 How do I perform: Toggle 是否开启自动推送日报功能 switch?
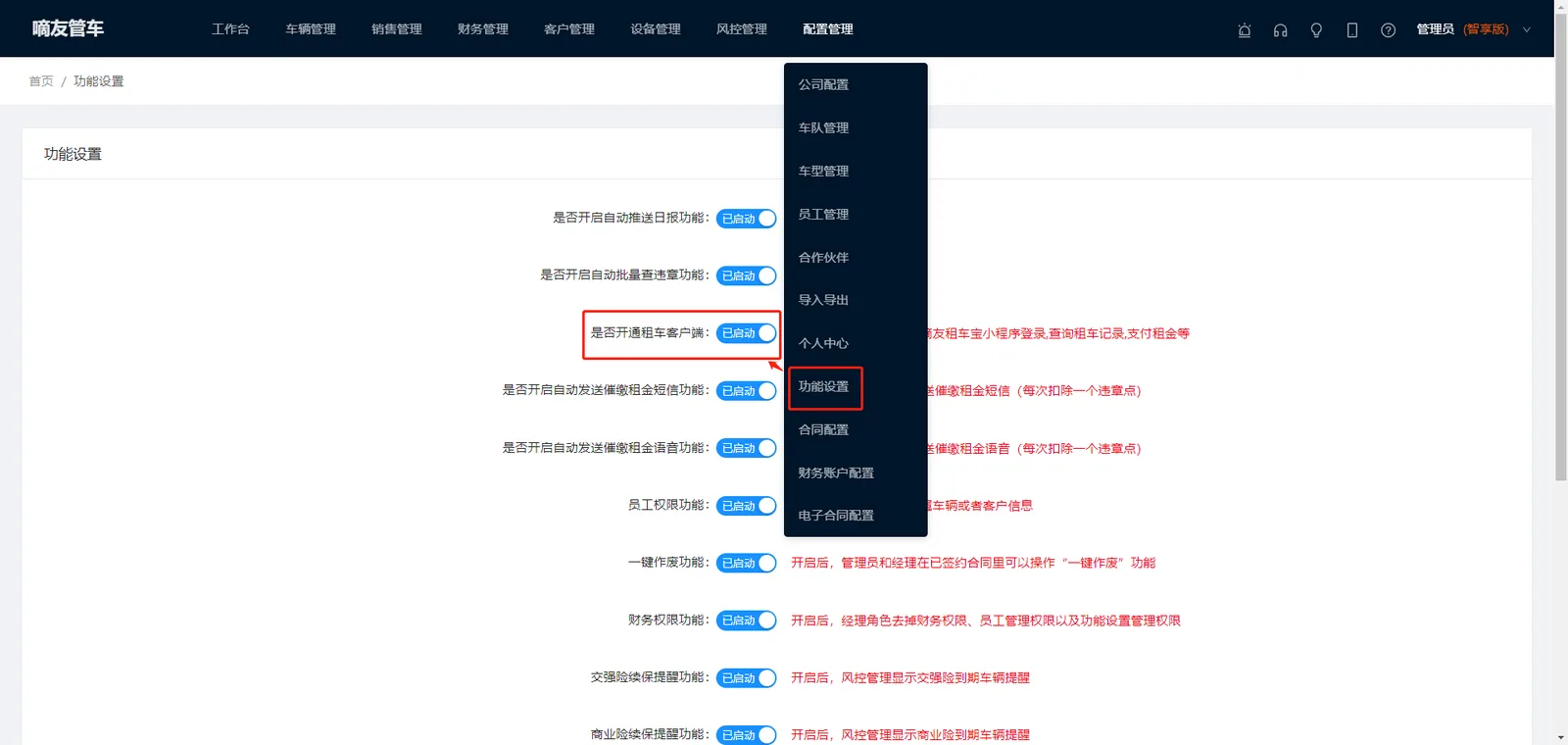pyautogui.click(x=747, y=219)
